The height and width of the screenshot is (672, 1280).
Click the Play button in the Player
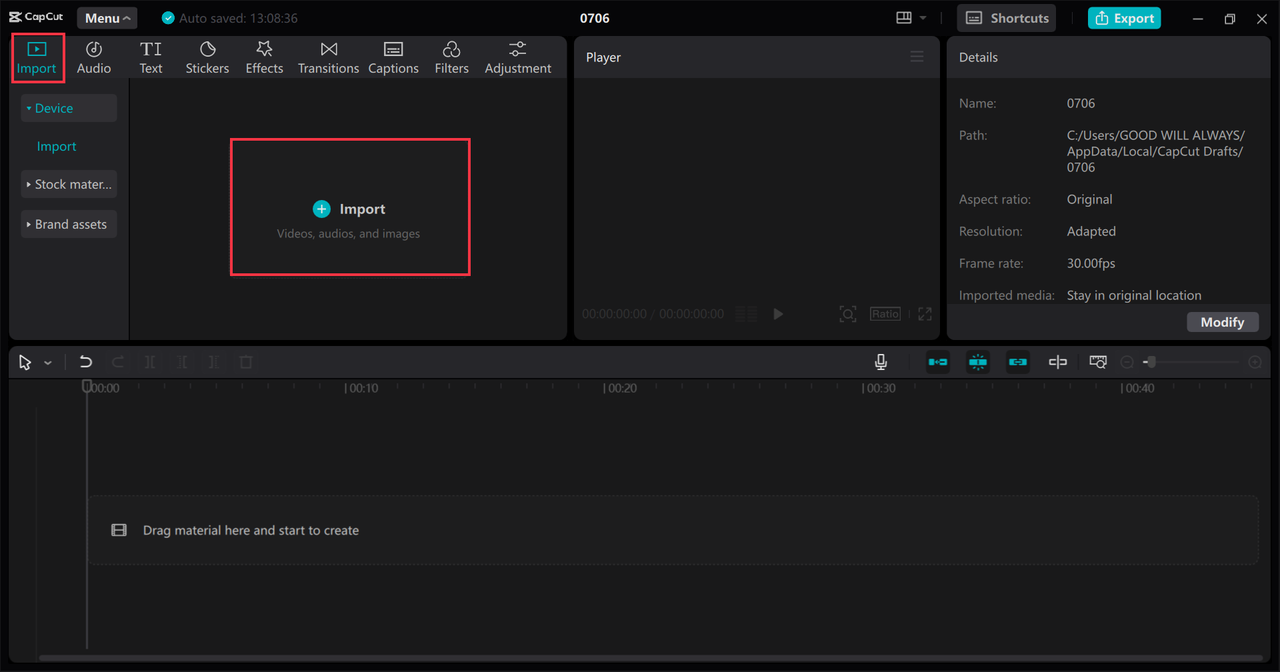tap(778, 314)
